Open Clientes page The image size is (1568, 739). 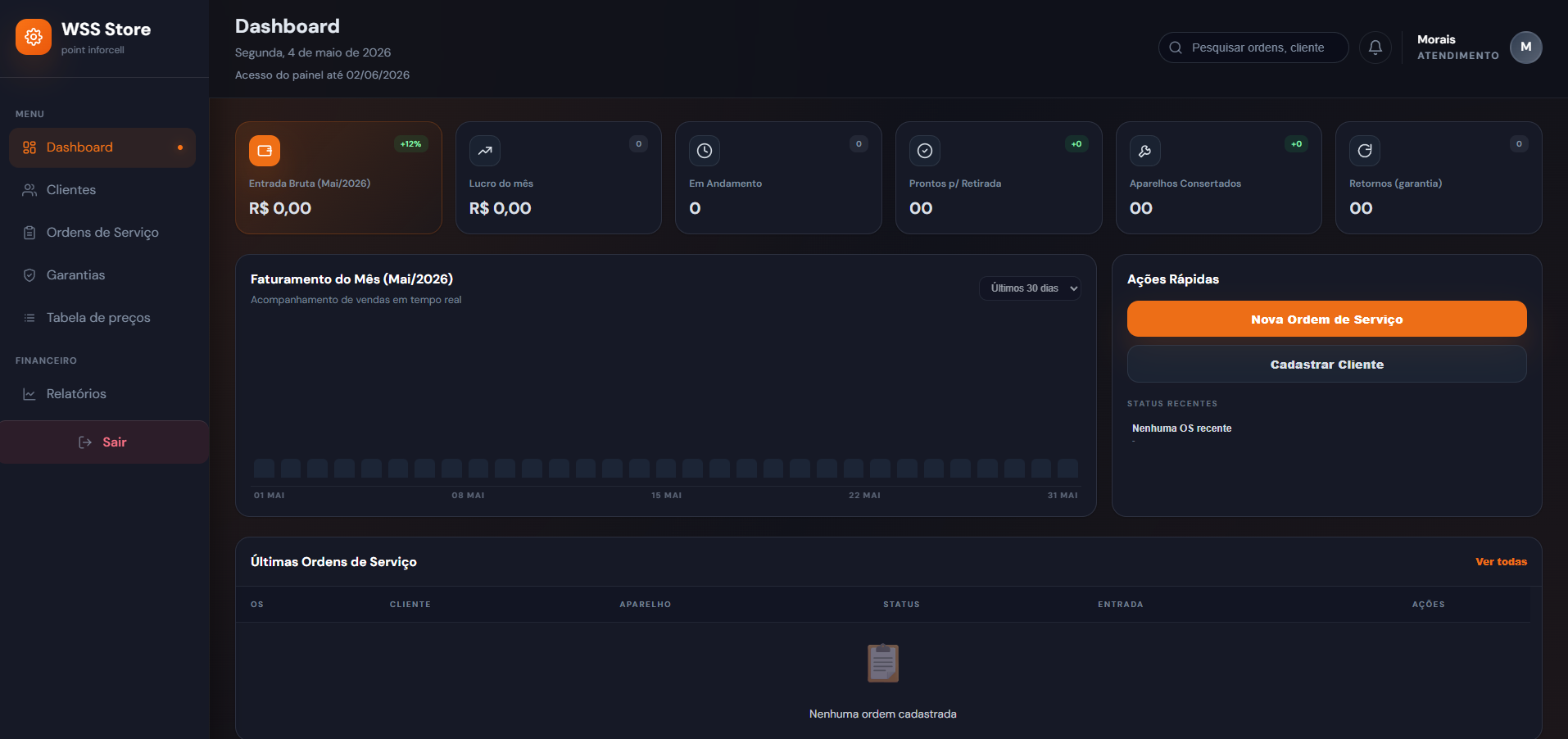pos(102,190)
